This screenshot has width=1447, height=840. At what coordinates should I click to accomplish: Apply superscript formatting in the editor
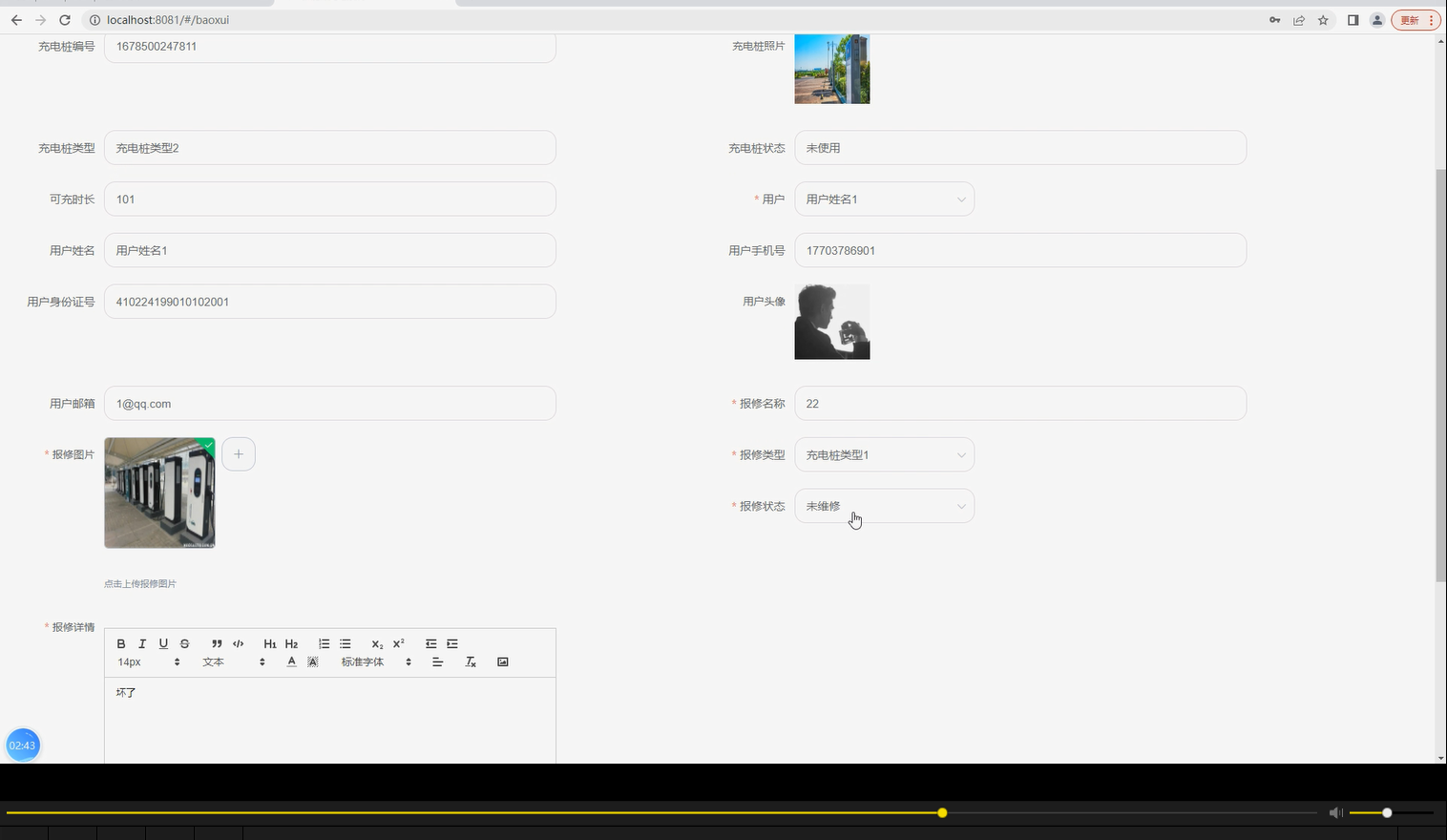398,643
